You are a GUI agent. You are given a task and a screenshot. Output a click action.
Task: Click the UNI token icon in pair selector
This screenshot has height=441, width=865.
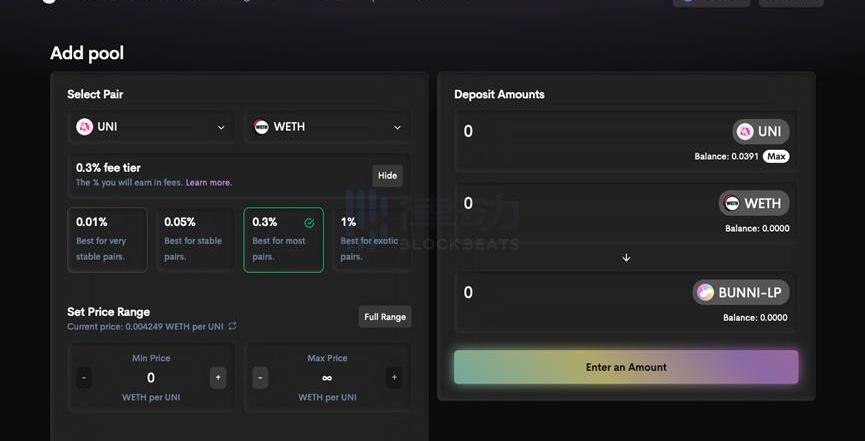tap(85, 127)
